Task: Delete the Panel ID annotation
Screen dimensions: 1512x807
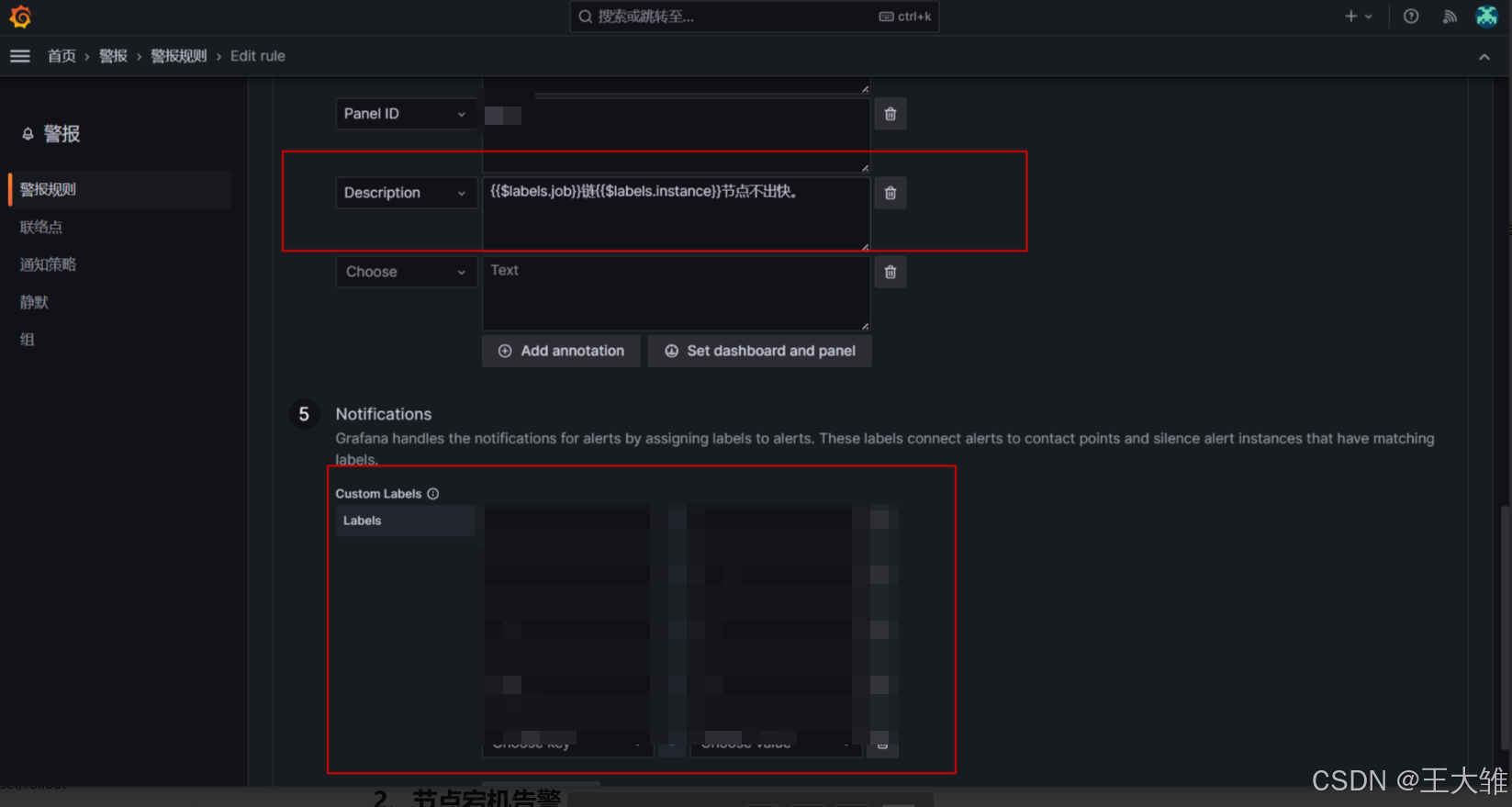Action: 890,114
